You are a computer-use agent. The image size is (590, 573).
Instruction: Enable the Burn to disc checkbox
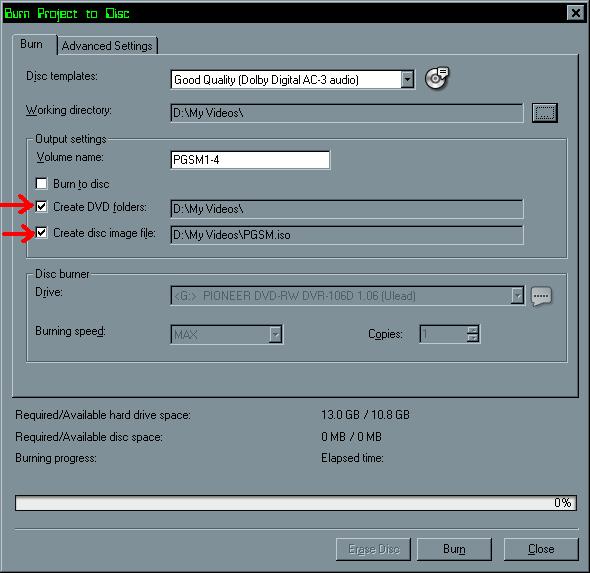click(x=41, y=184)
